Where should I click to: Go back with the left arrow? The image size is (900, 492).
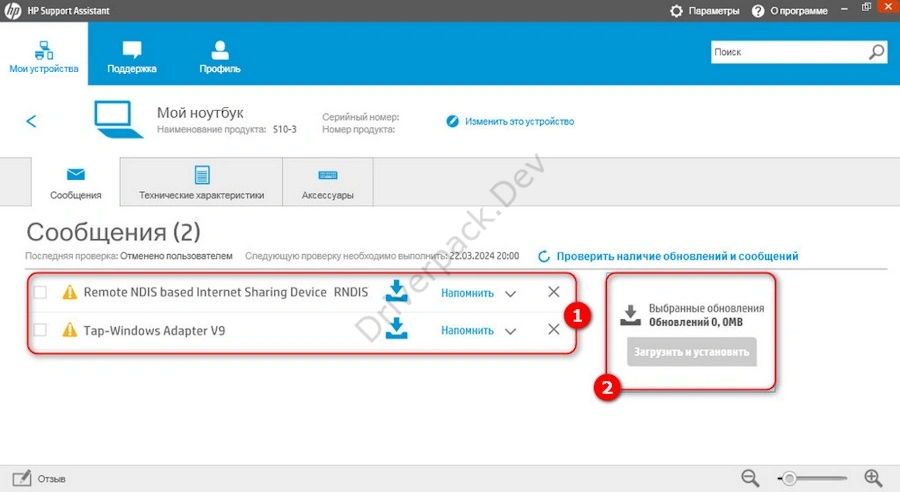pos(31,121)
